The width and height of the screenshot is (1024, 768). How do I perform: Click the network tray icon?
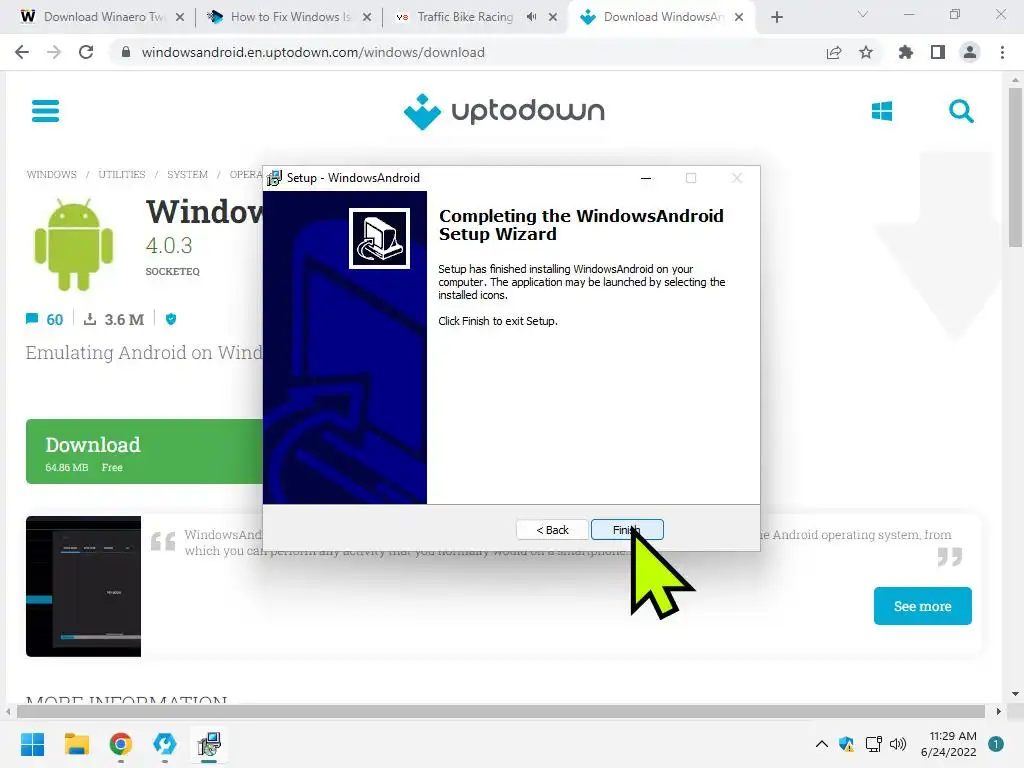873,744
